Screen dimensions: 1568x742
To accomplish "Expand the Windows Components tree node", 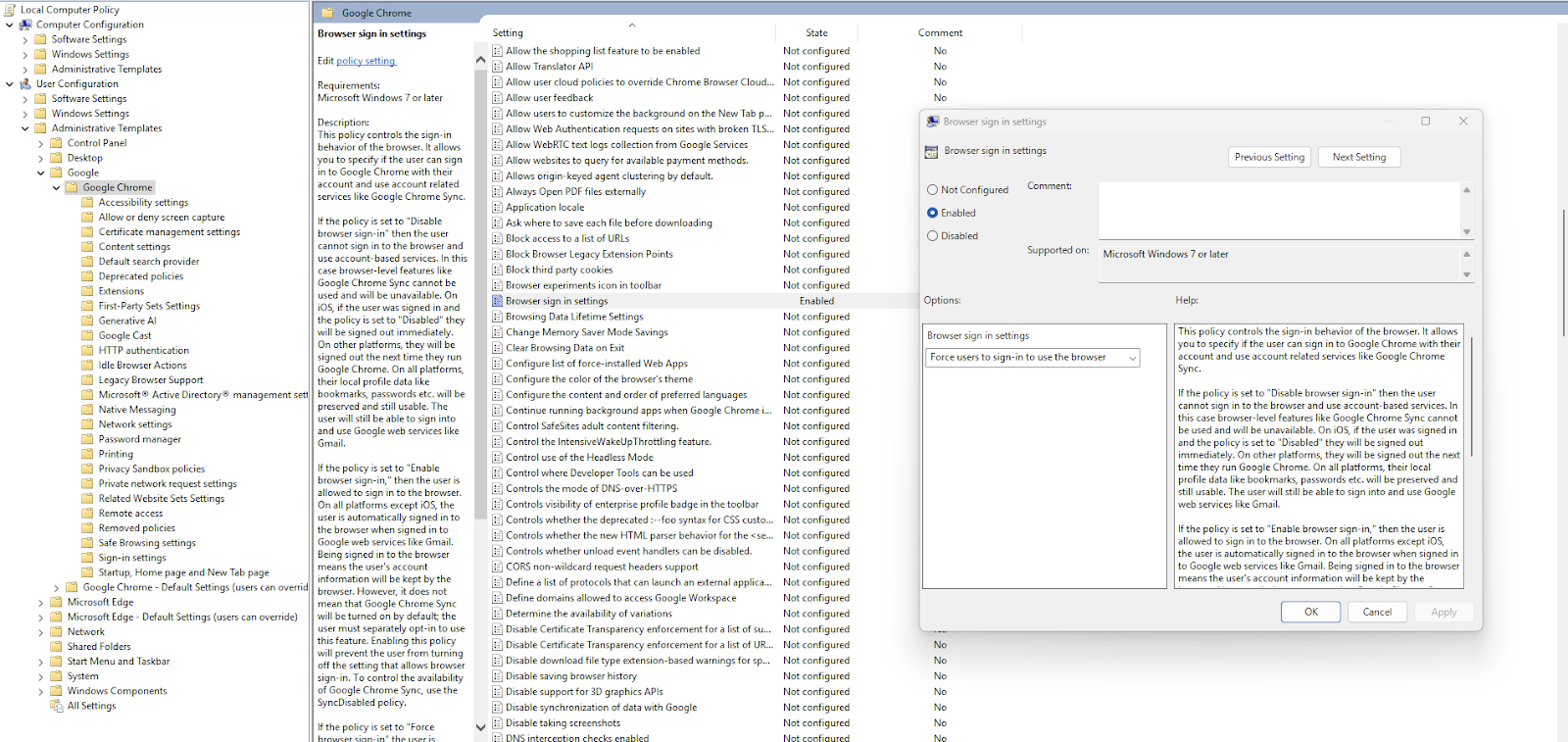I will coord(41,691).
